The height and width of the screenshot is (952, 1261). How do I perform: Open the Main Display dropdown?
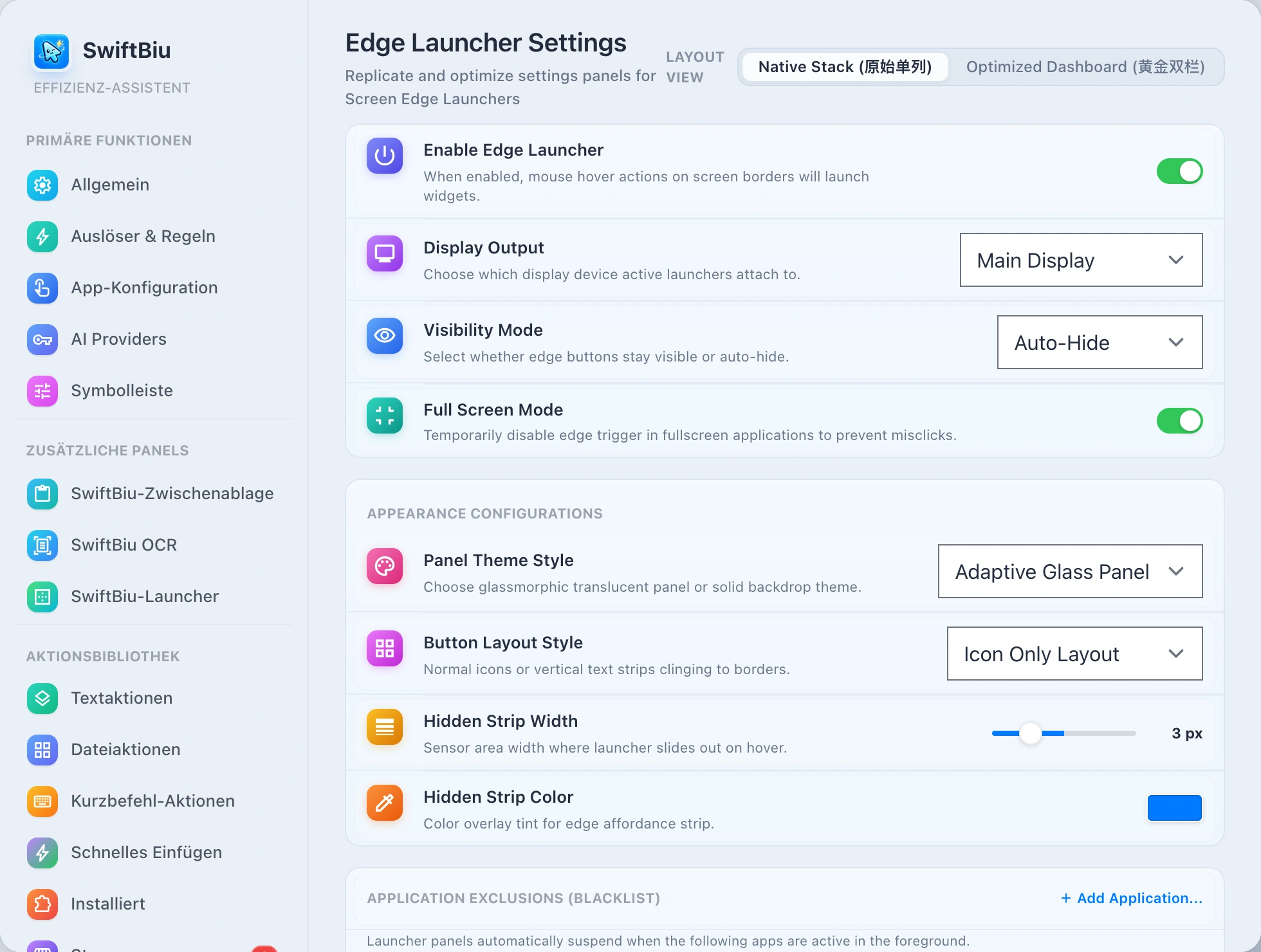[1081, 260]
